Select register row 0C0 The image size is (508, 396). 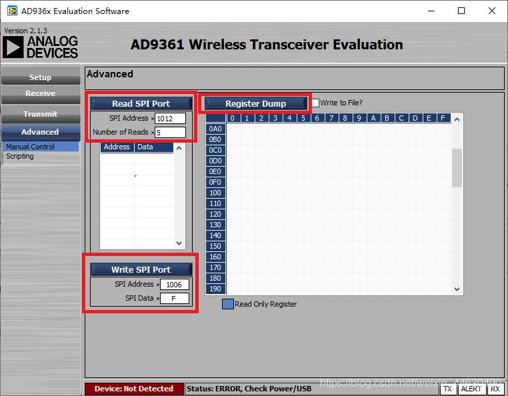point(215,150)
